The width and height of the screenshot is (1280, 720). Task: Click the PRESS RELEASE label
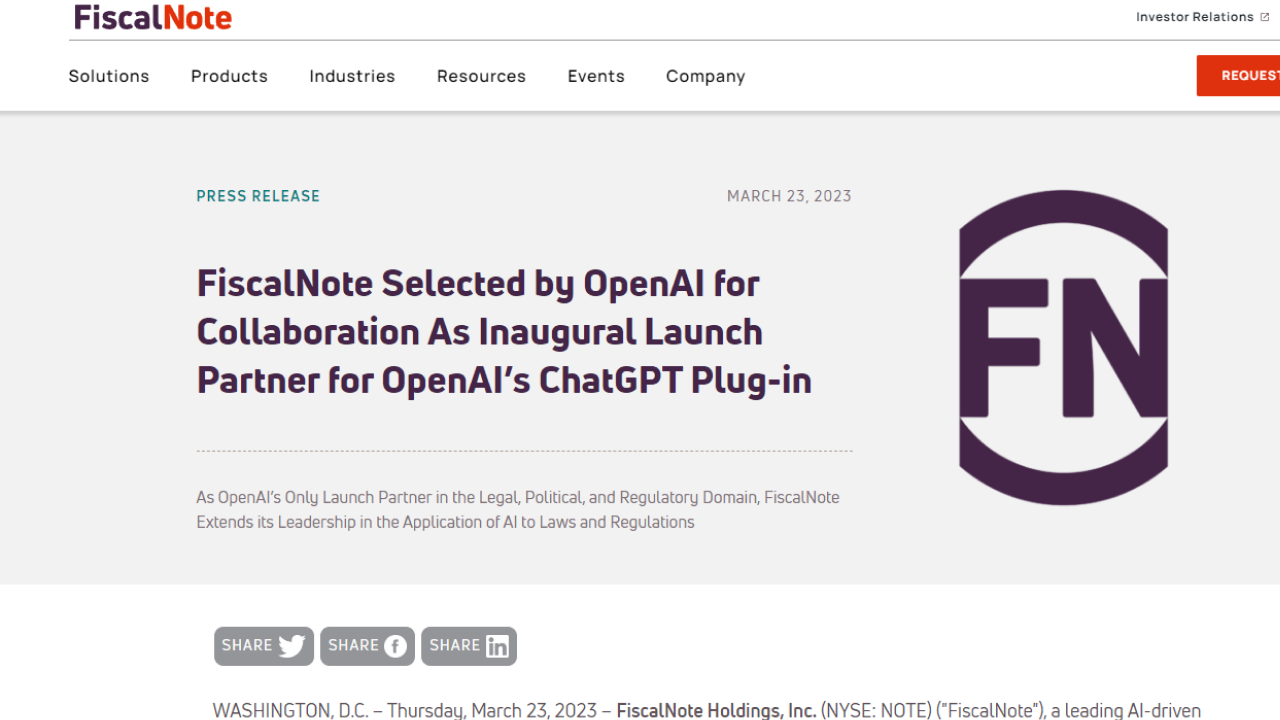(x=258, y=196)
